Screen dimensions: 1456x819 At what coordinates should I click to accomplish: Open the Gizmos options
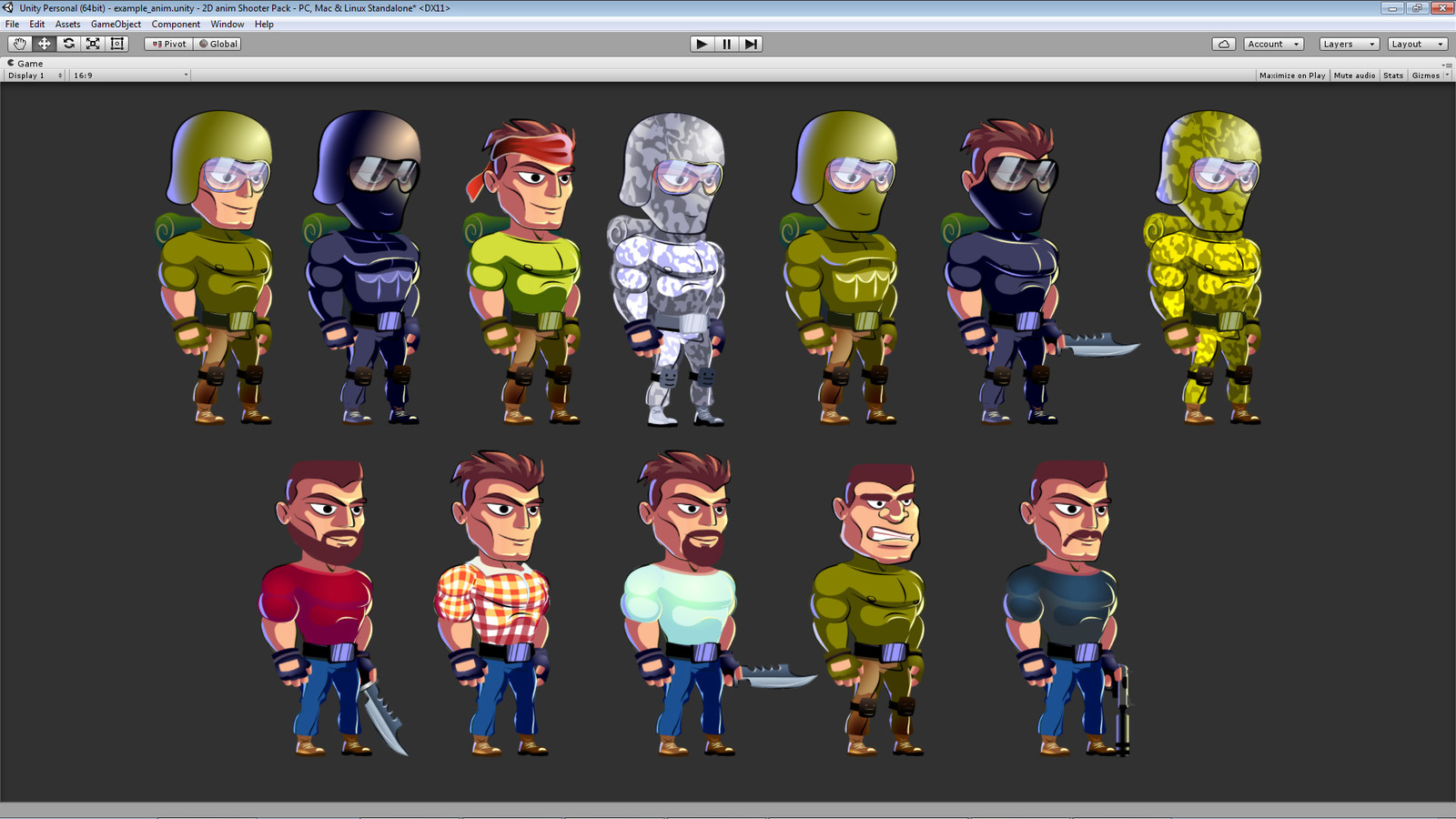click(1427, 75)
